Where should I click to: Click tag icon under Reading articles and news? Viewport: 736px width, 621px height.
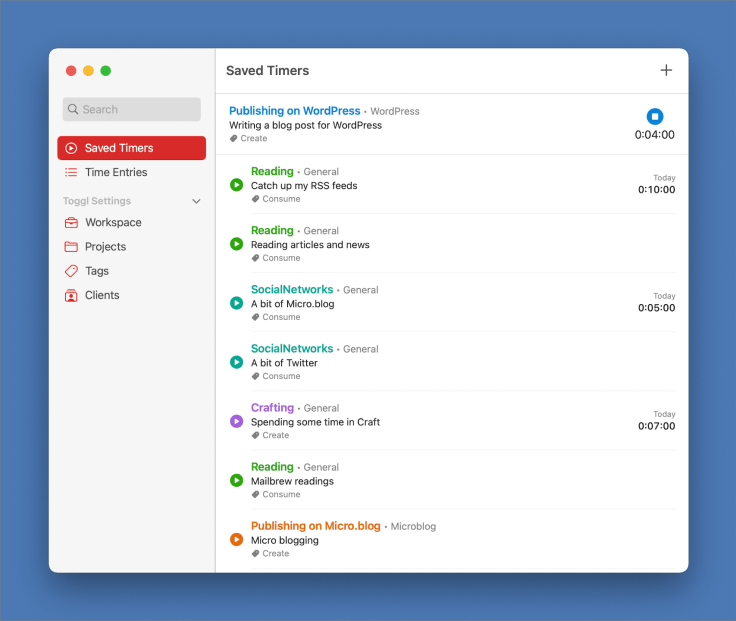(x=255, y=258)
